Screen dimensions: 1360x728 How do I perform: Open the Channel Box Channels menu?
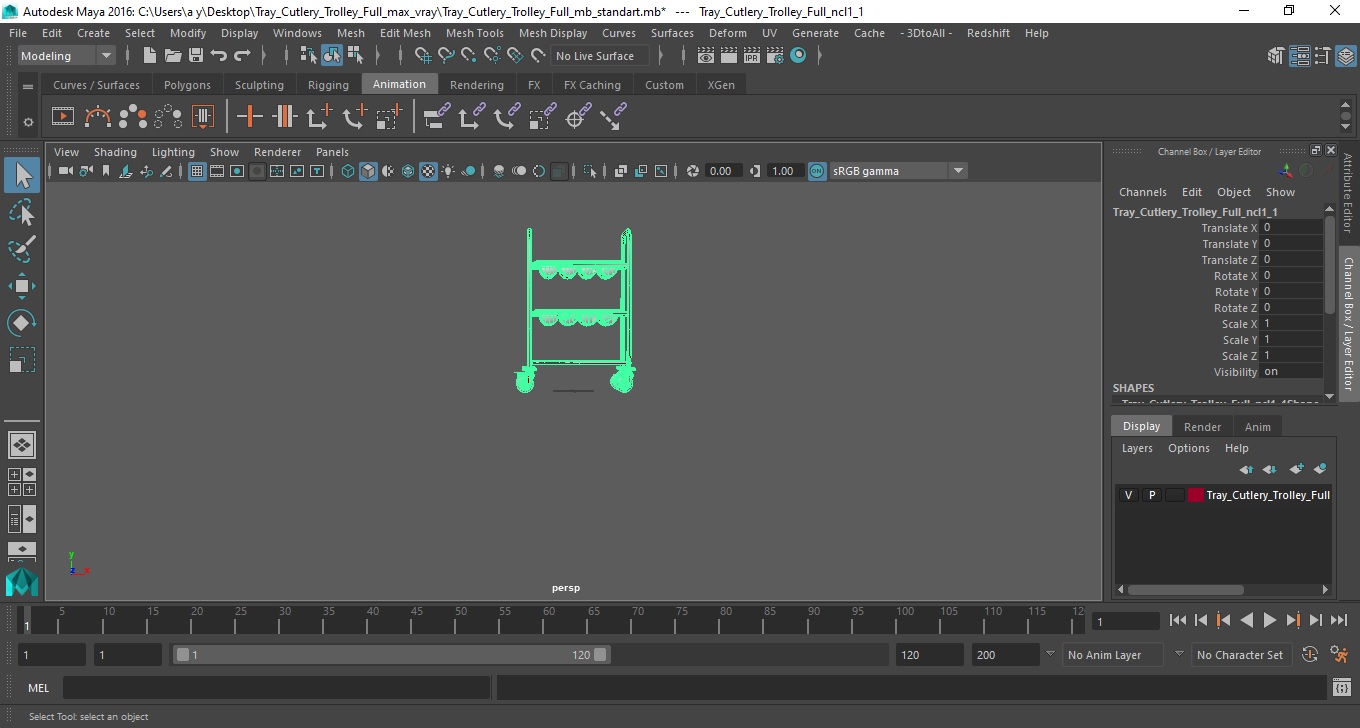click(1142, 192)
